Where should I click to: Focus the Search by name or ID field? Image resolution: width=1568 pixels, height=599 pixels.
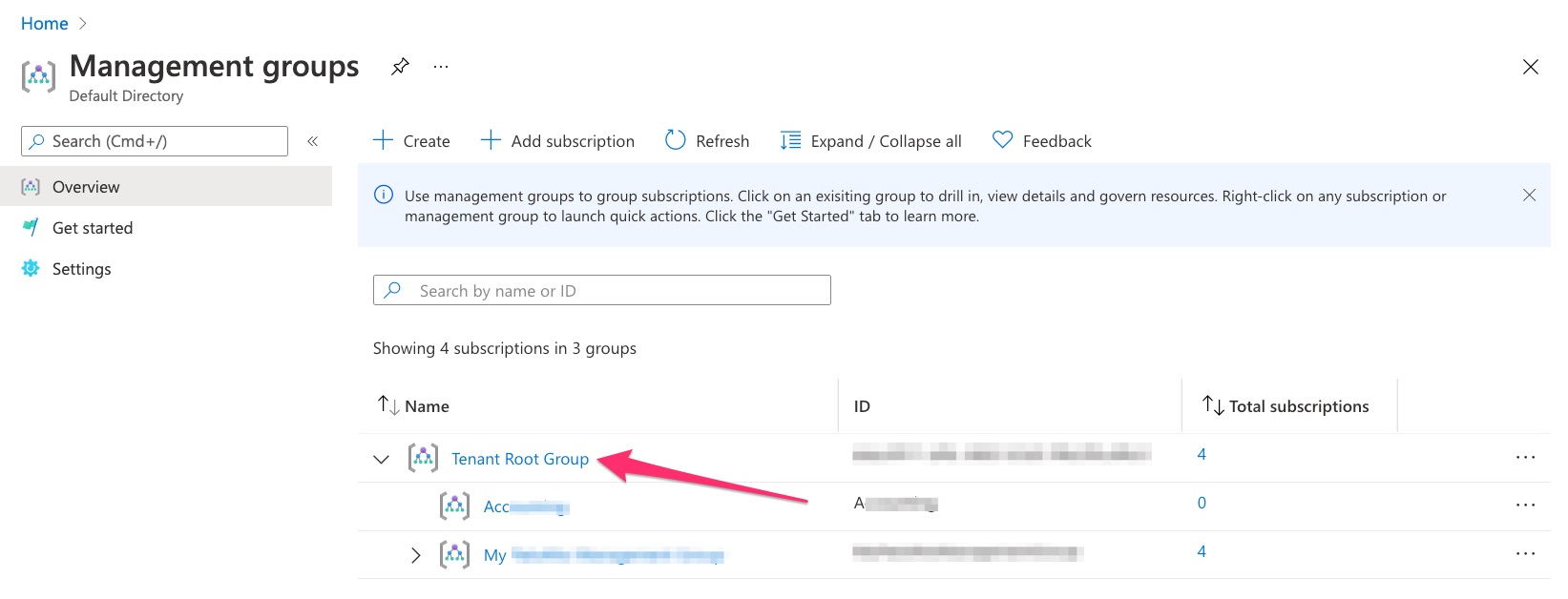pyautogui.click(x=611, y=291)
